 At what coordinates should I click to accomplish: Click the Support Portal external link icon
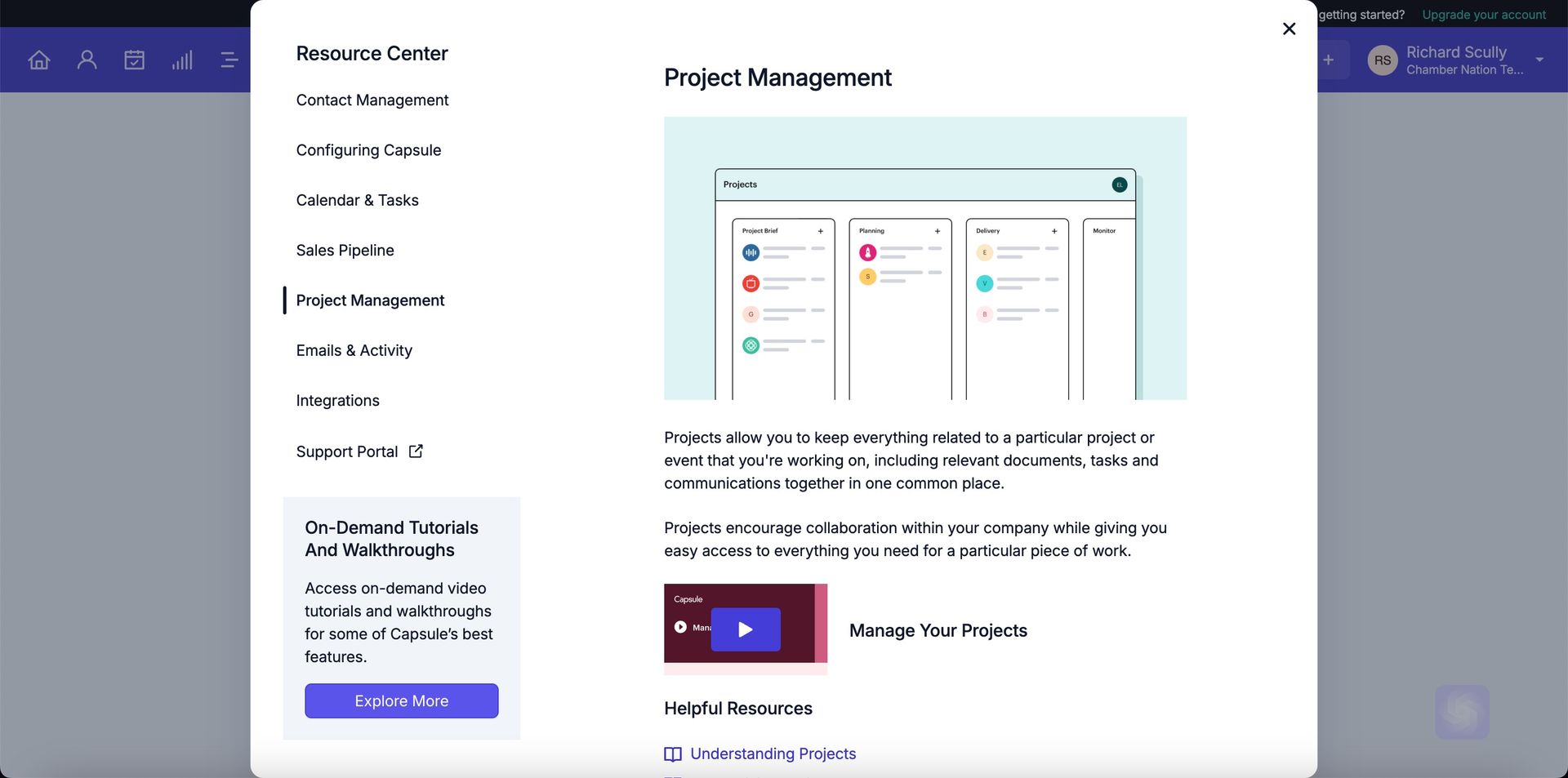[416, 451]
